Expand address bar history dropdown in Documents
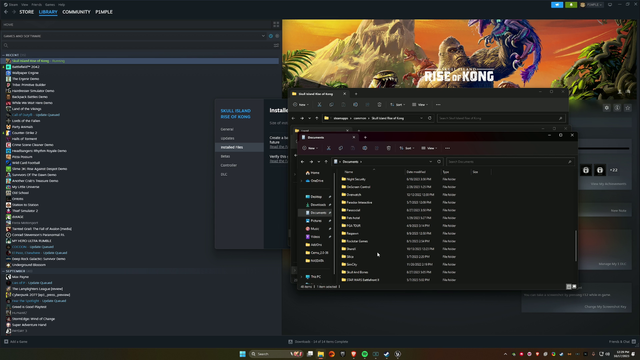Image resolution: width=640 pixels, height=360 pixels. [x=431, y=162]
